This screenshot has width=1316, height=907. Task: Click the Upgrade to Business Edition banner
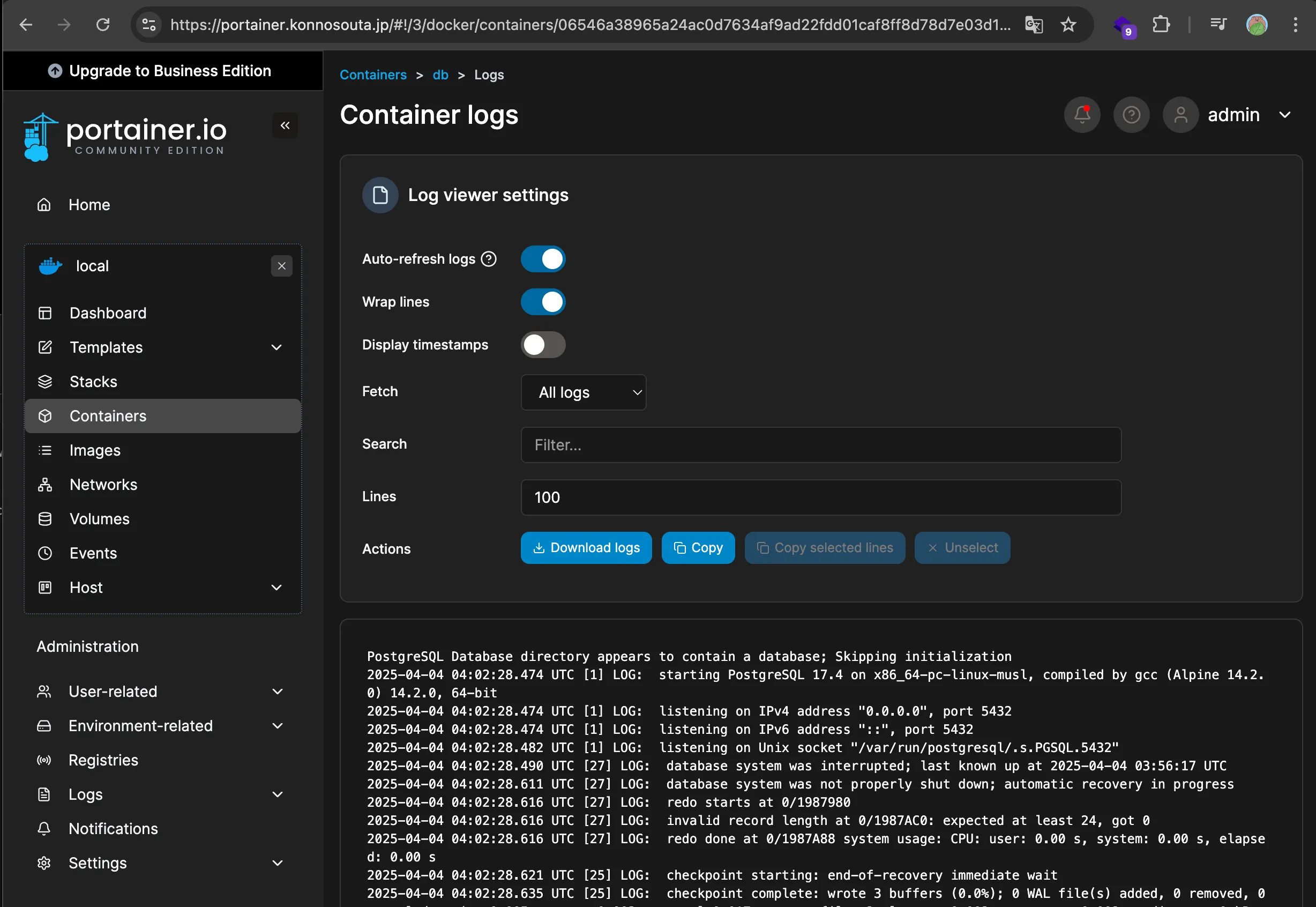(x=160, y=71)
